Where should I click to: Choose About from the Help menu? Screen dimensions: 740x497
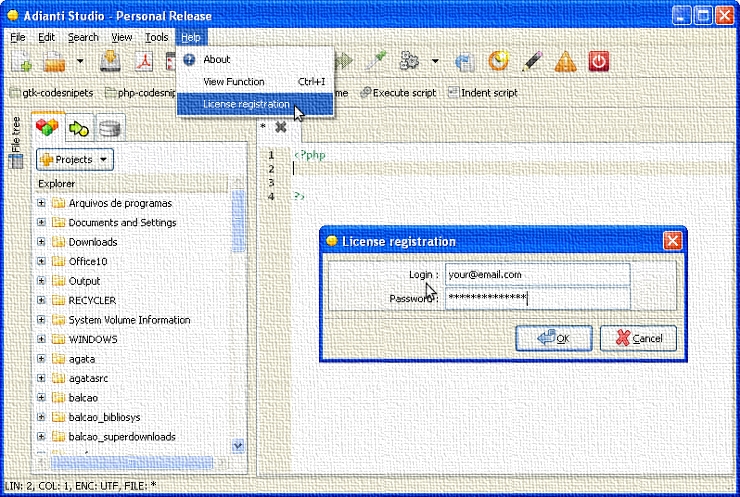point(255,59)
